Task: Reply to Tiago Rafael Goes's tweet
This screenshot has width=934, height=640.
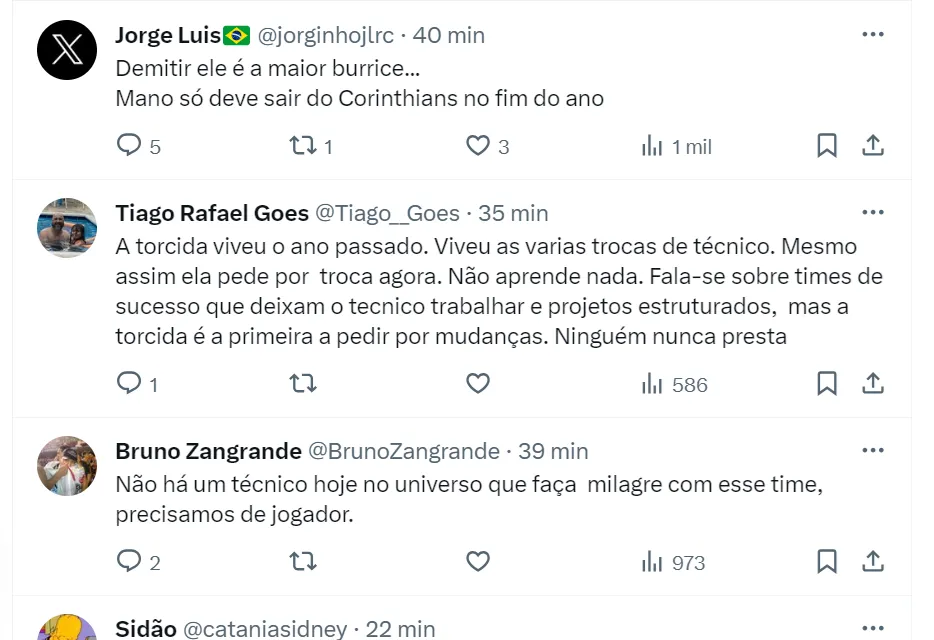Action: point(129,383)
